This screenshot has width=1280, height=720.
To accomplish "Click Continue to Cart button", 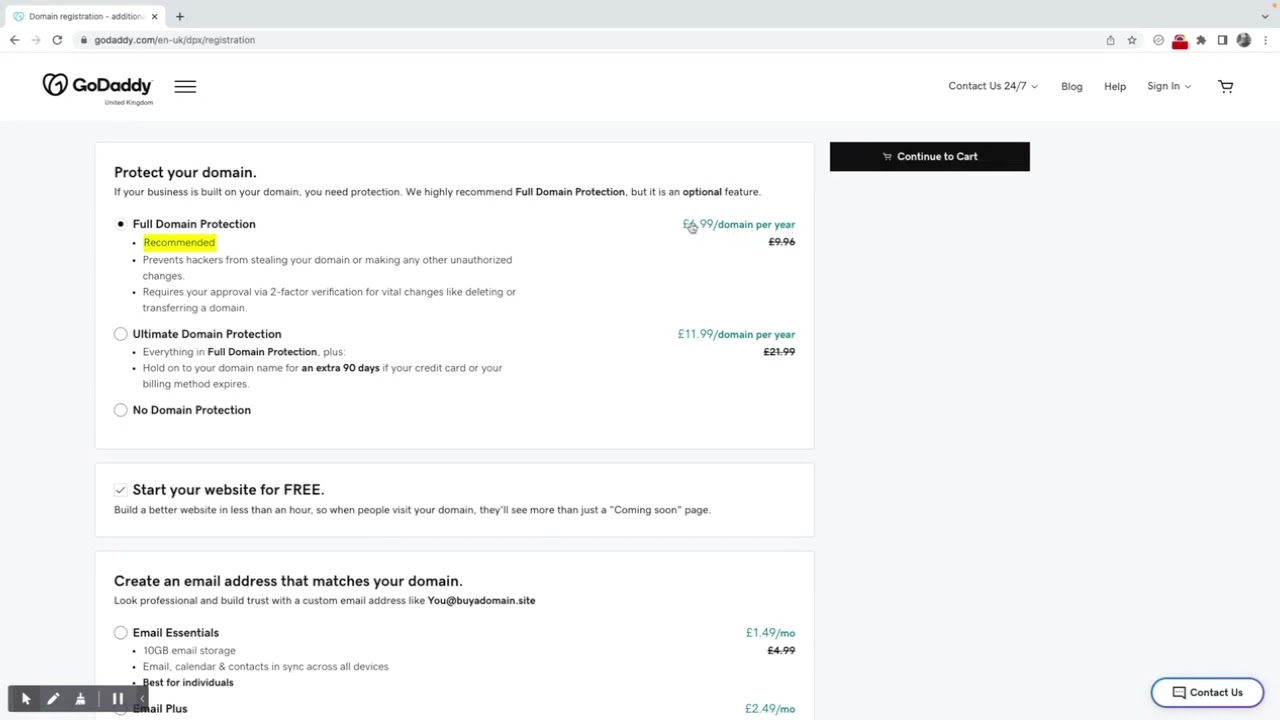I will click(x=929, y=157).
